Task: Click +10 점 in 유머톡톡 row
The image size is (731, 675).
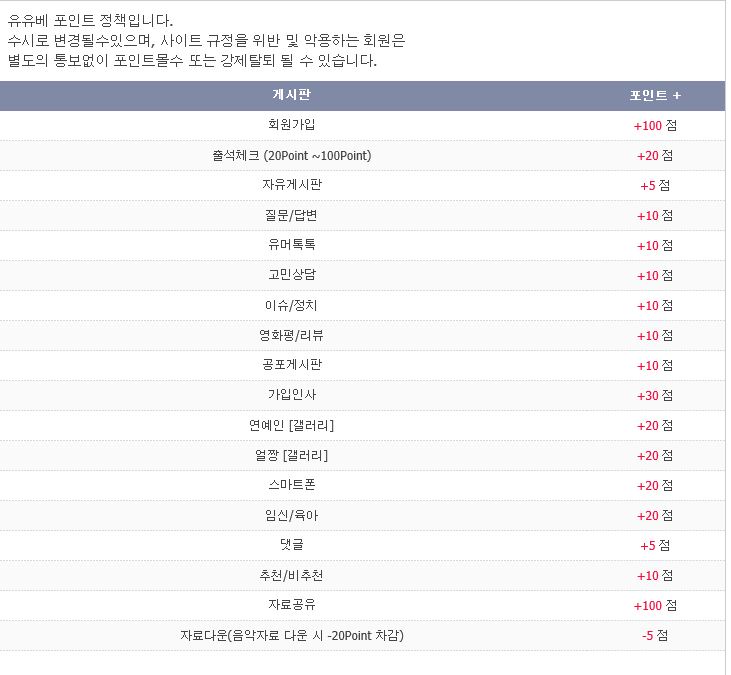Action: pyautogui.click(x=655, y=246)
